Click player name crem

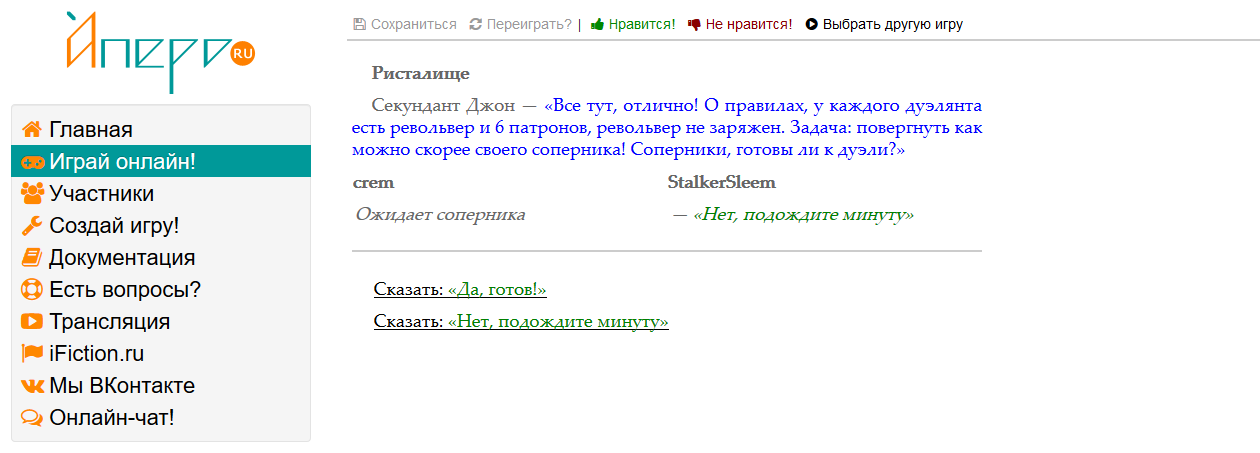coord(373,183)
